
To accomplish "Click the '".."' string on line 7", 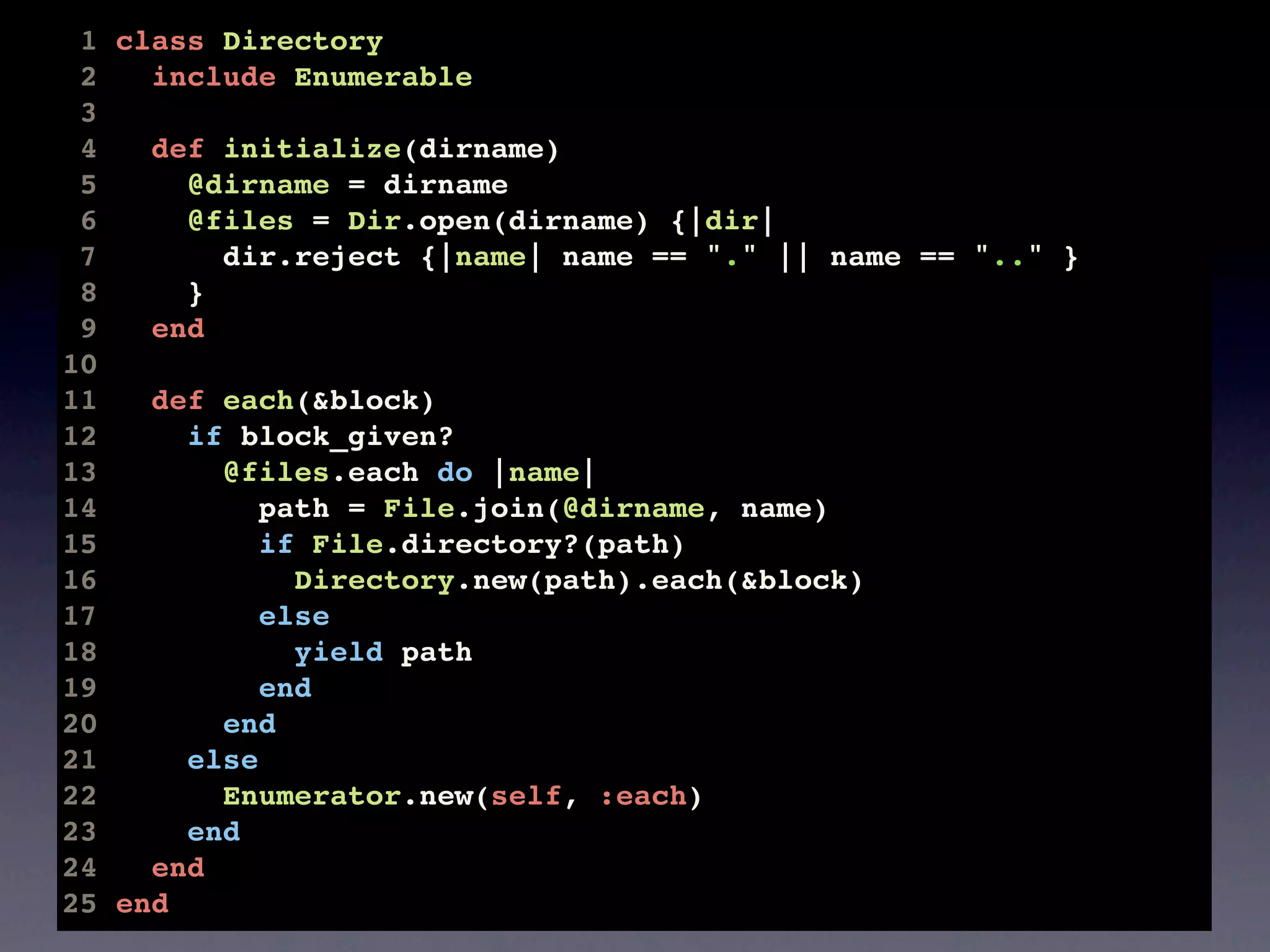I will [x=1008, y=255].
